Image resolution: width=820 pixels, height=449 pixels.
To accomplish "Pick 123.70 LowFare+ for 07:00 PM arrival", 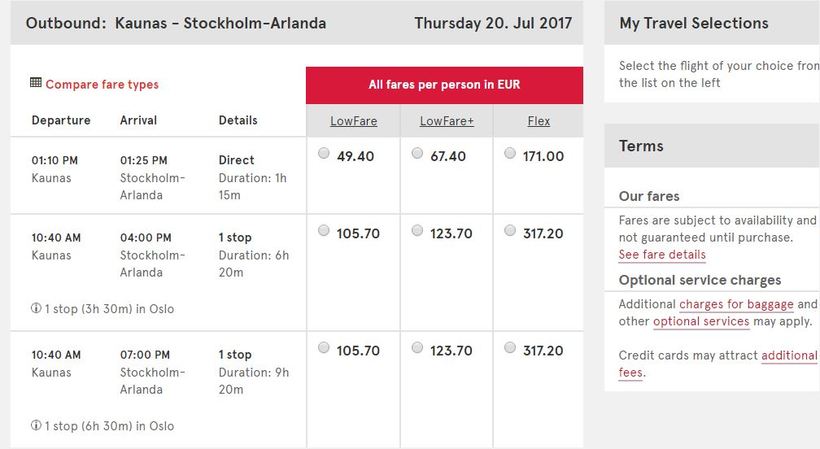I will pyautogui.click(x=417, y=348).
